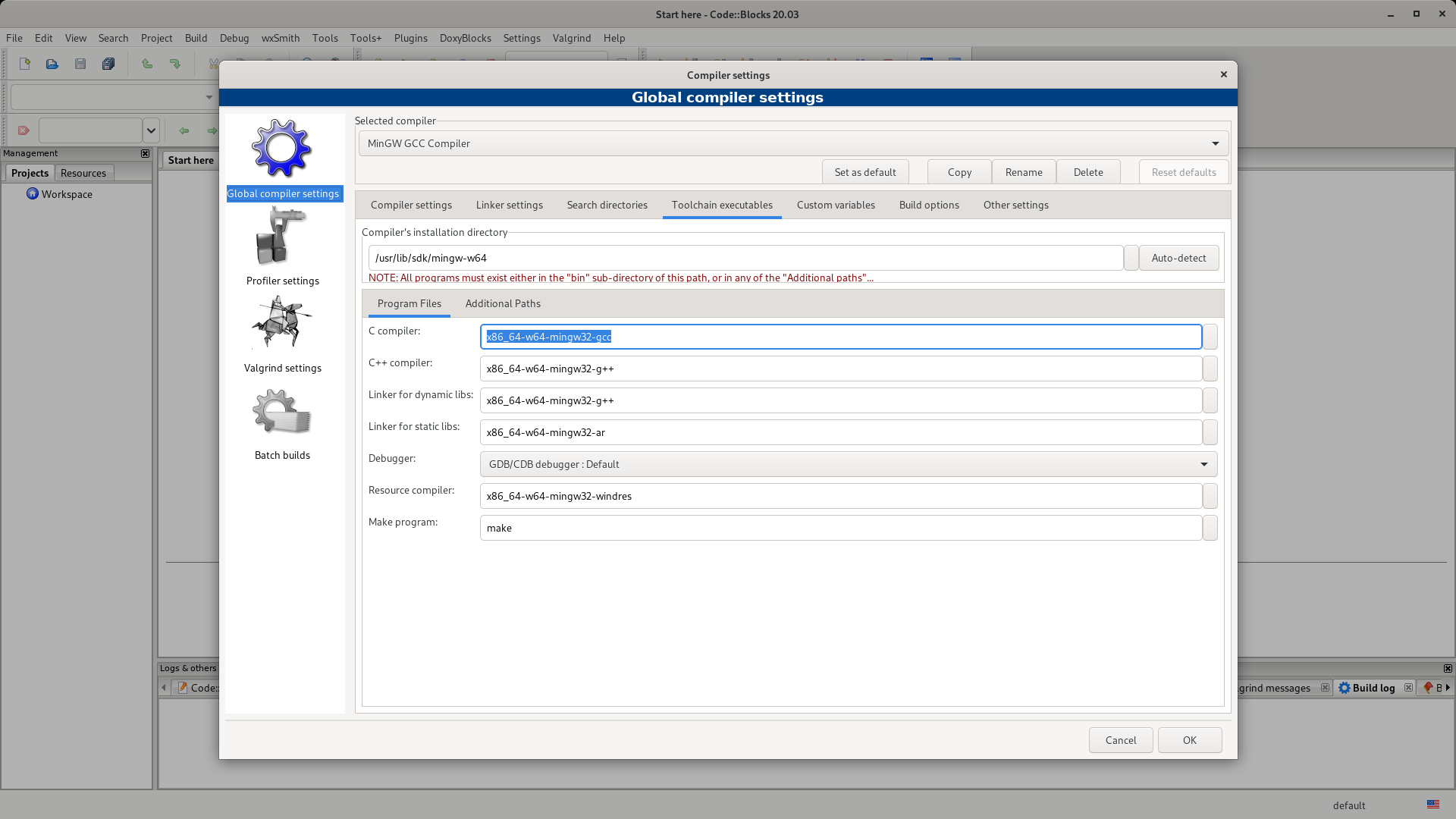This screenshot has height=819, width=1456.
Task: Open Valgrind settings from the sidebar
Action: (282, 334)
